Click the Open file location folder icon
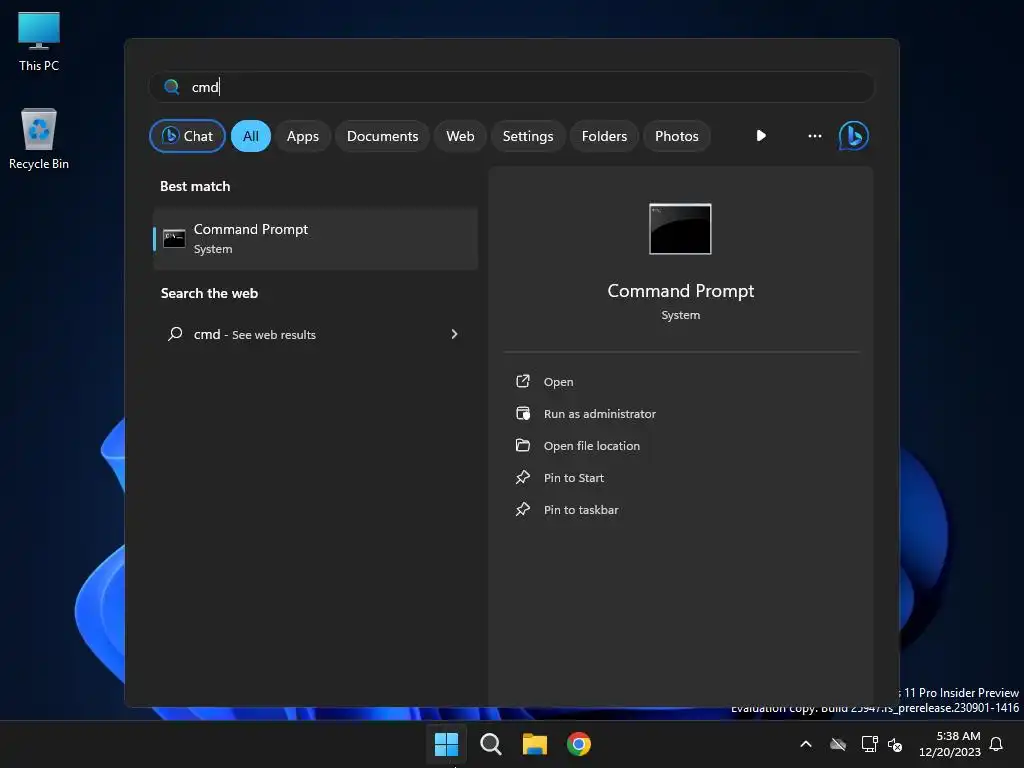The image size is (1024, 768). (523, 445)
